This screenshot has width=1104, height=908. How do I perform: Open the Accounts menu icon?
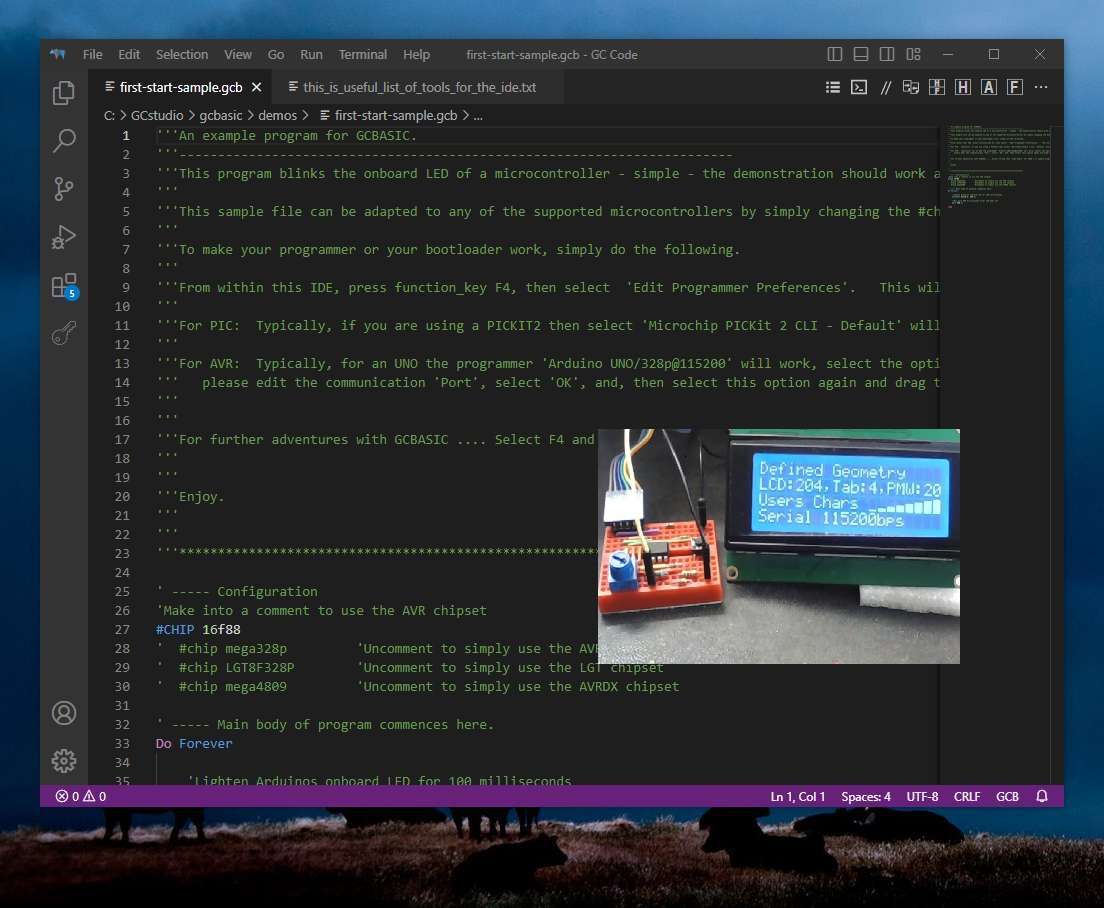click(x=63, y=713)
